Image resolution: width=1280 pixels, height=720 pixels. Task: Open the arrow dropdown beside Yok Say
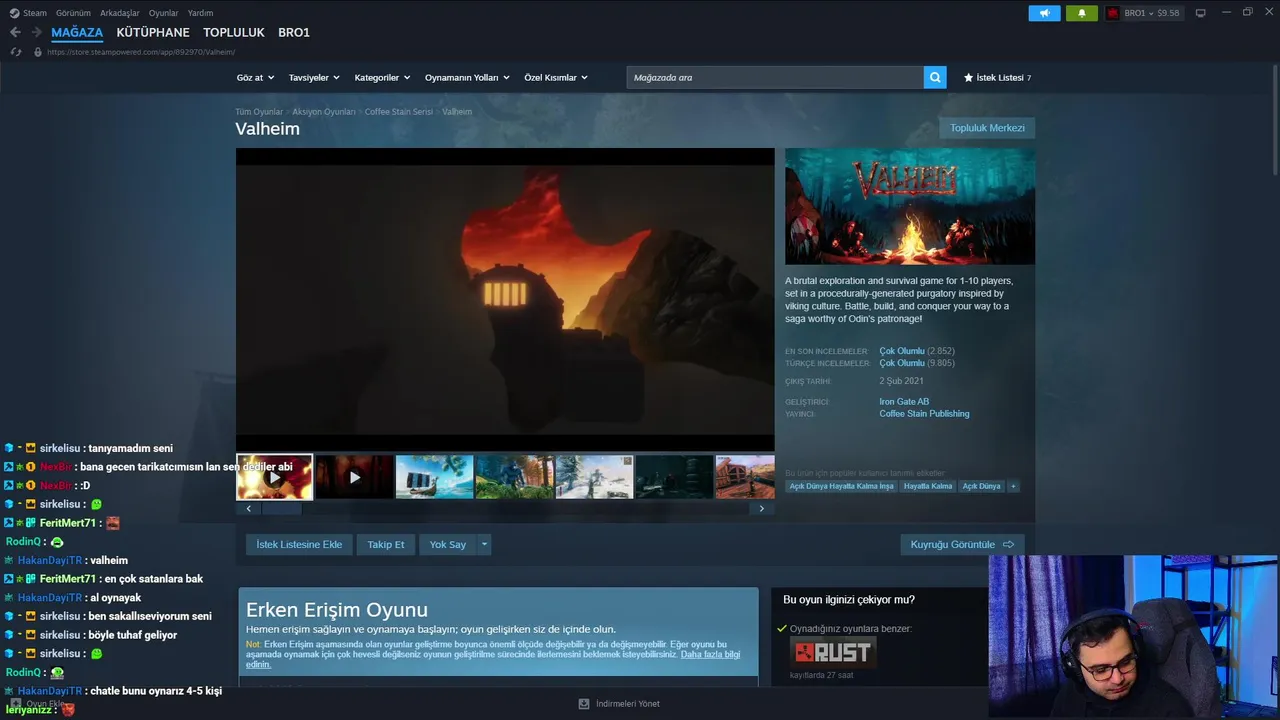[x=484, y=544]
